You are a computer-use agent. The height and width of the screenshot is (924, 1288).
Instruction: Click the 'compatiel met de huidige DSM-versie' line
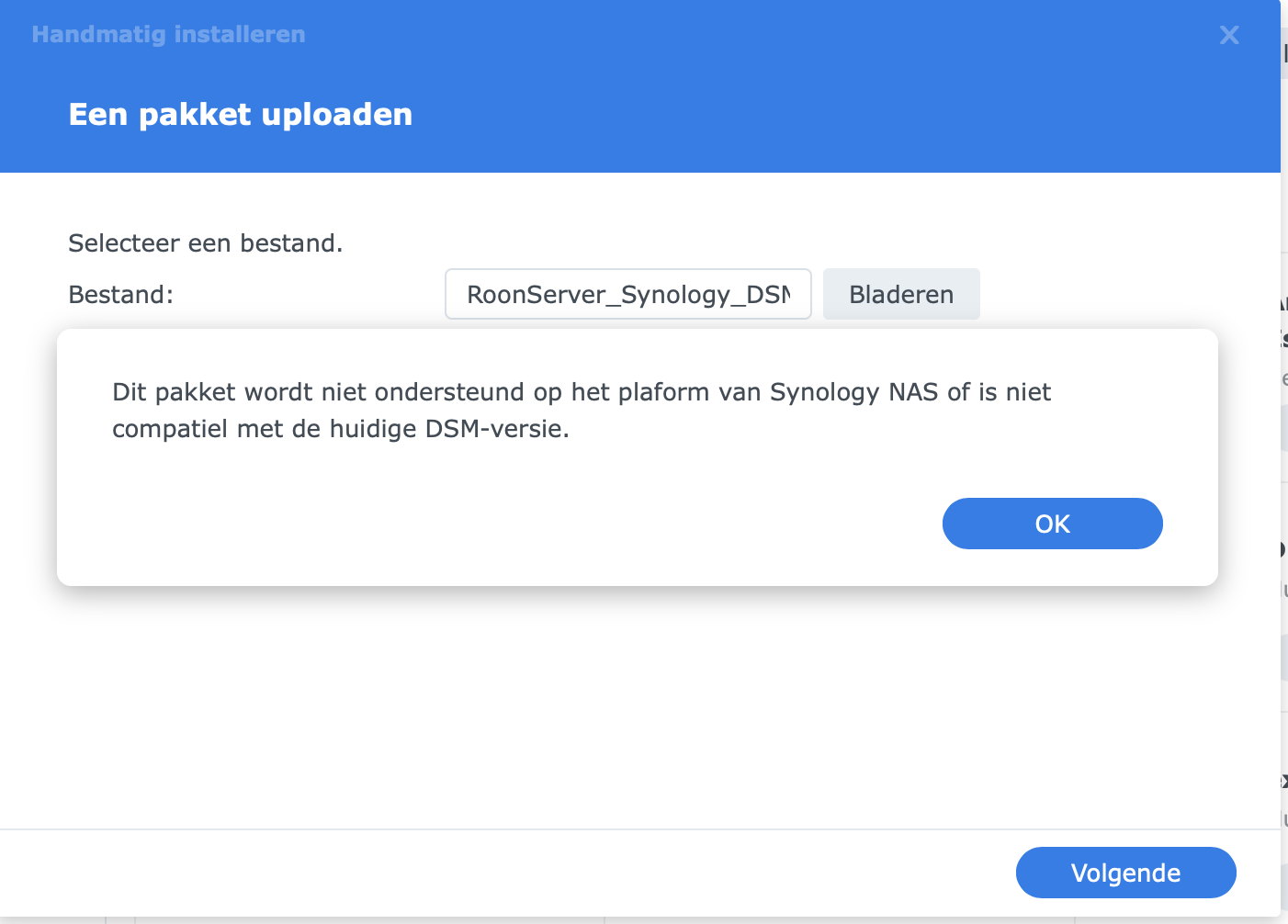(341, 429)
